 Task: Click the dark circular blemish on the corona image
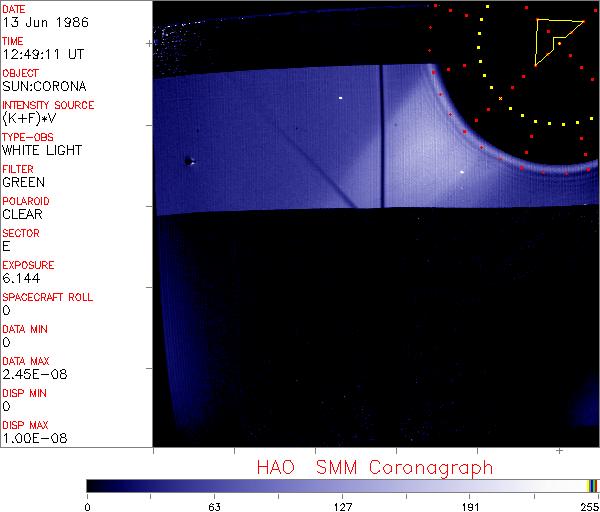pos(188,161)
